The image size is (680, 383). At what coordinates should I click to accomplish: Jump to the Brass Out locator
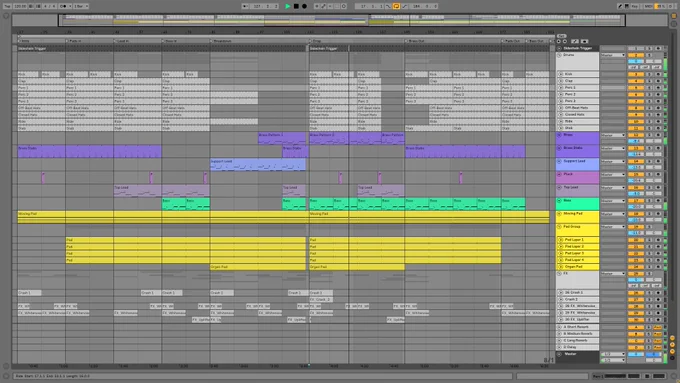tap(415, 41)
